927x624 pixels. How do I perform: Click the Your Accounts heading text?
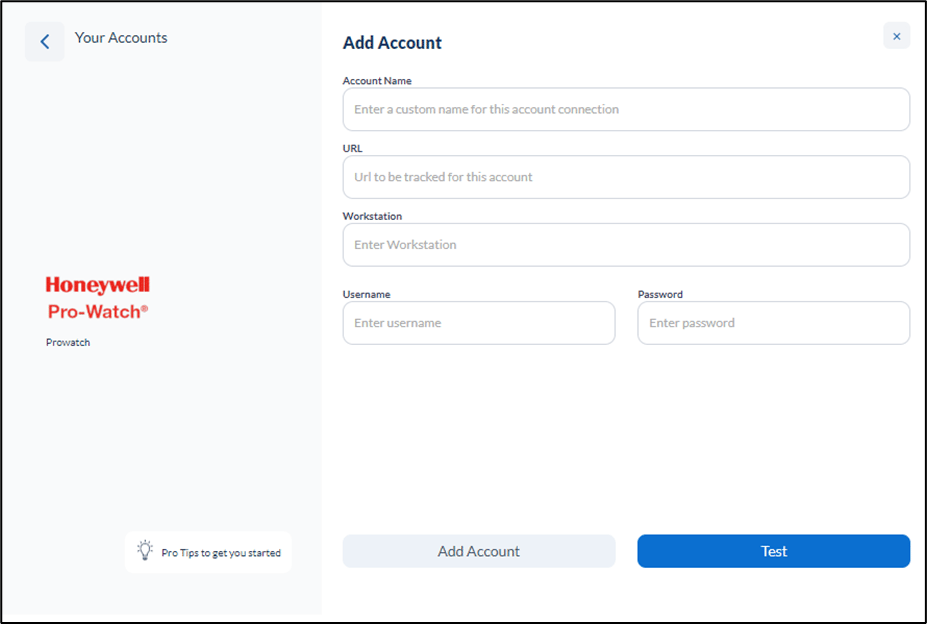[121, 38]
